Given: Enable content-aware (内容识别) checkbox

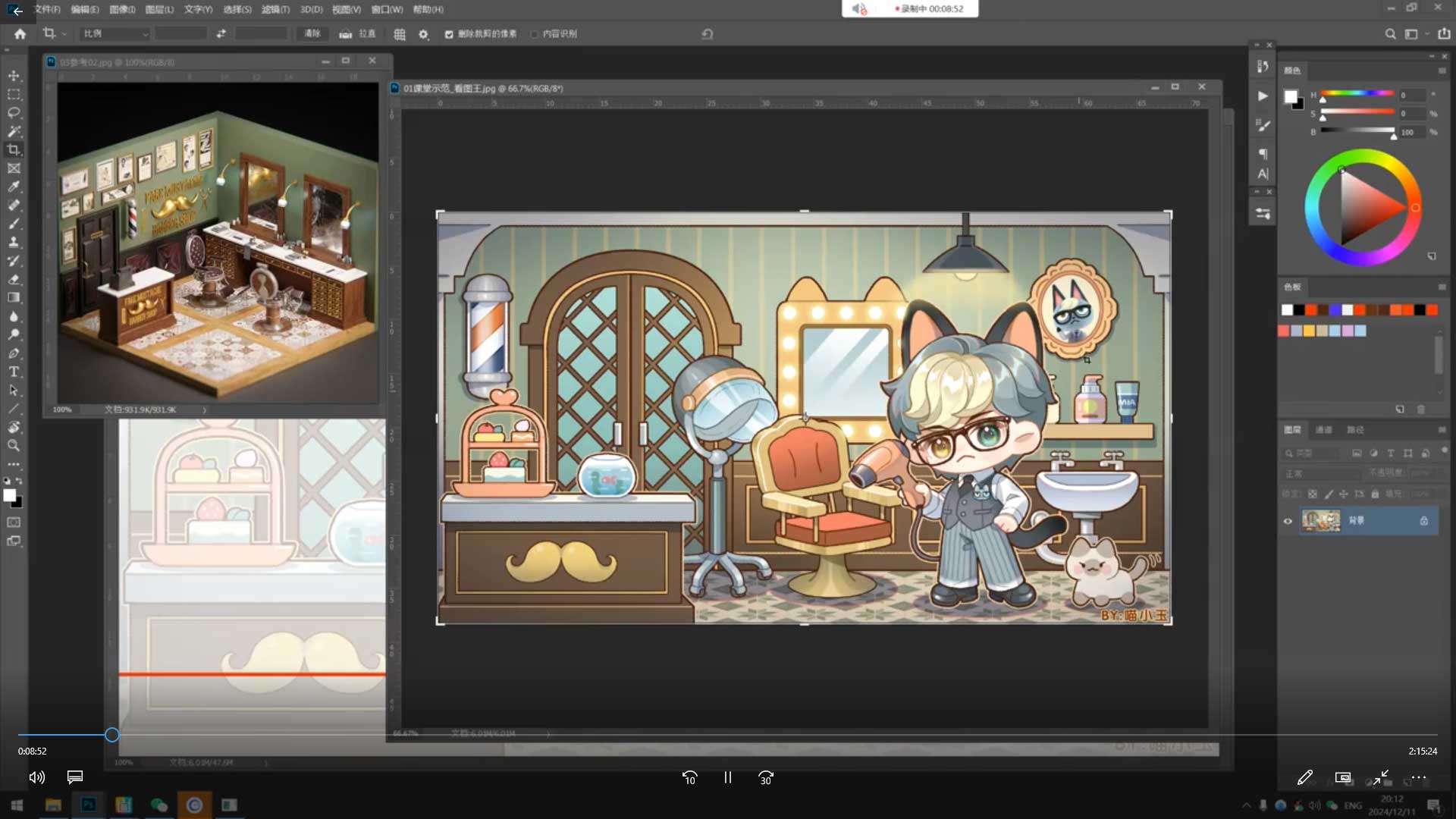Looking at the screenshot, I should [x=535, y=34].
